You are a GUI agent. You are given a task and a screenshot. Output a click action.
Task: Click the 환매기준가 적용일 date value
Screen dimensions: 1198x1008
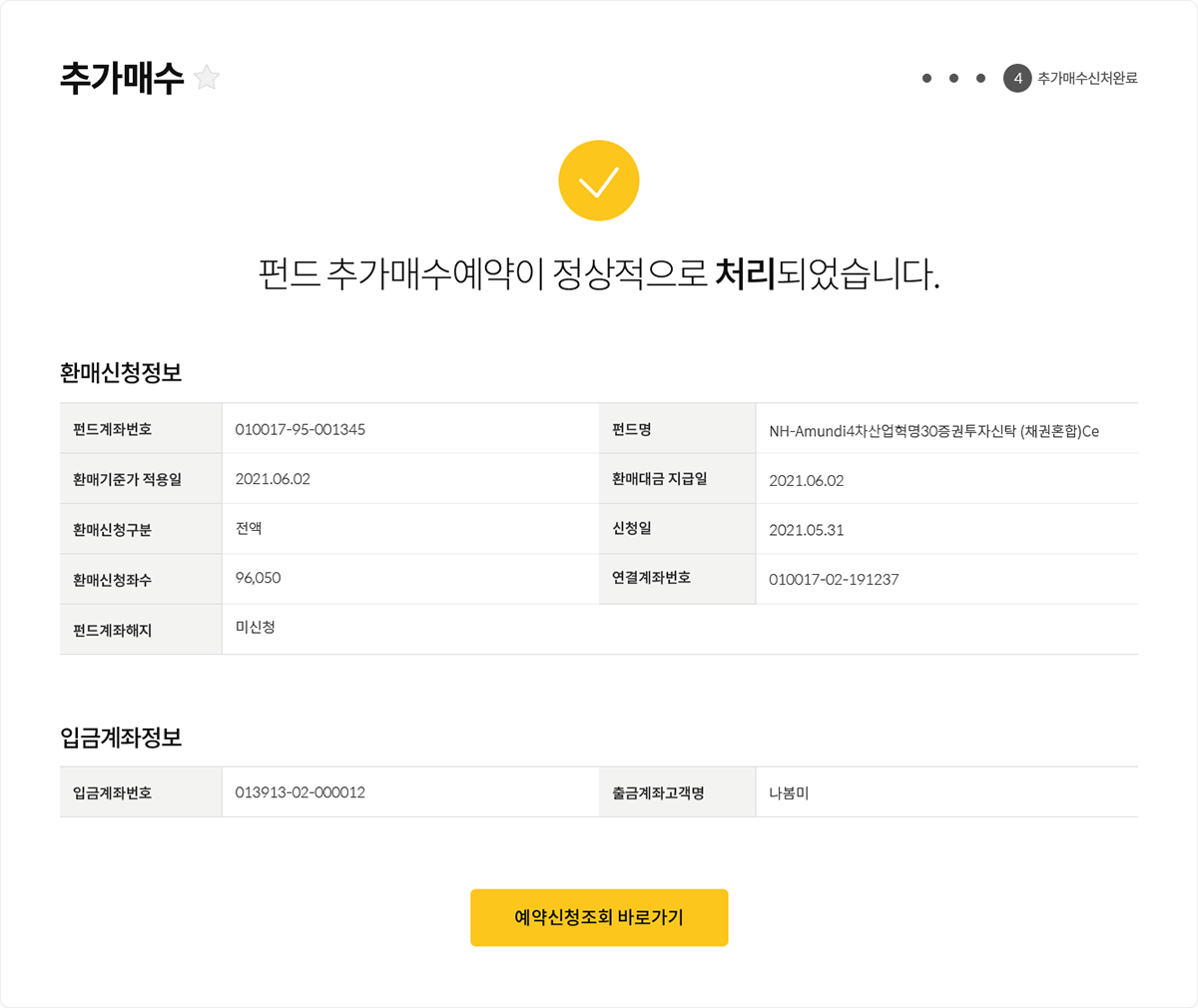click(273, 479)
